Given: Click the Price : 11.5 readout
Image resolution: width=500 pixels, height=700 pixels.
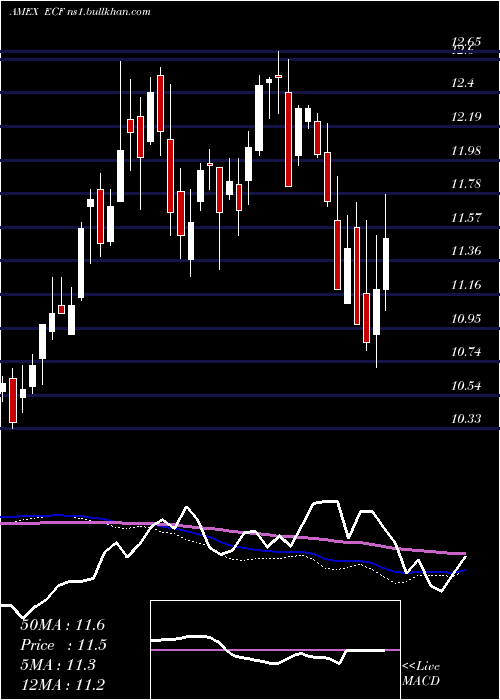Looking at the screenshot, I should [62, 645].
